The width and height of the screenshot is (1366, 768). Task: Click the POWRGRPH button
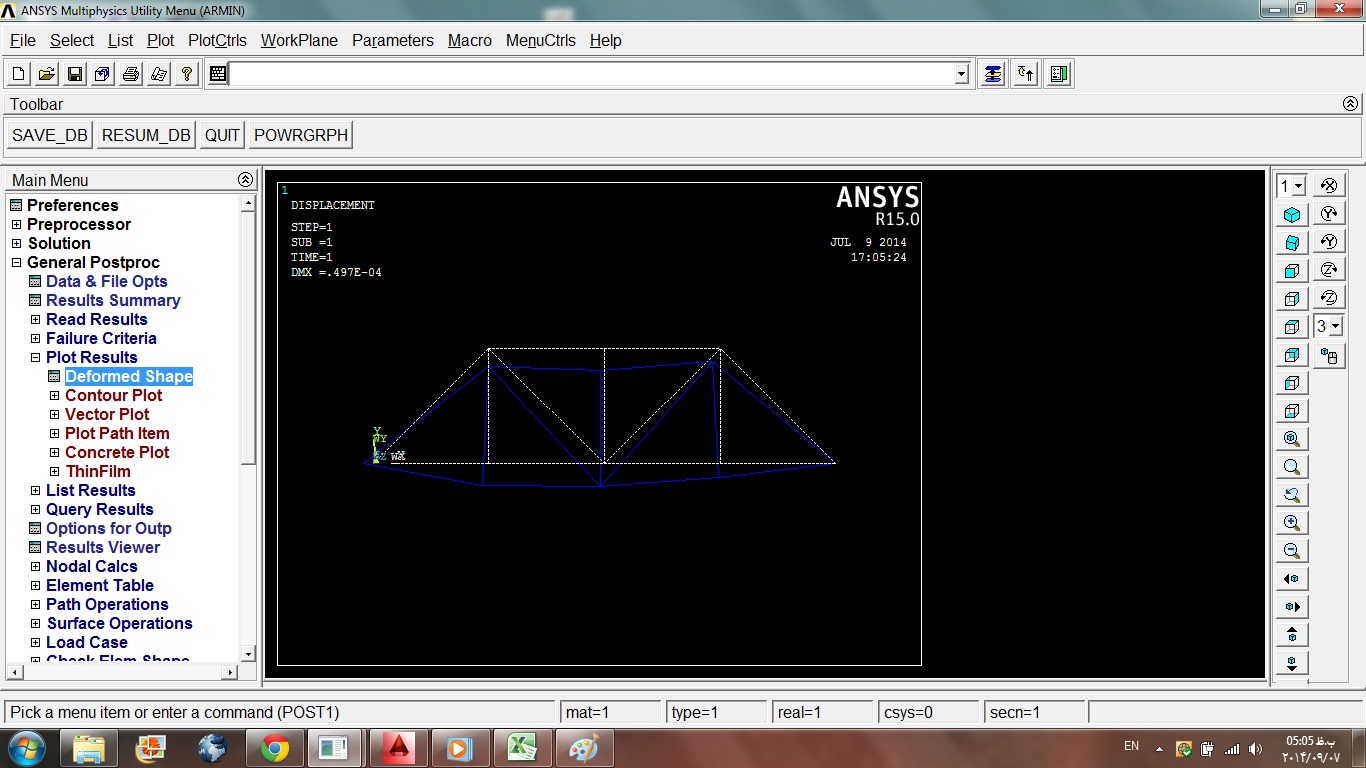[x=301, y=135]
